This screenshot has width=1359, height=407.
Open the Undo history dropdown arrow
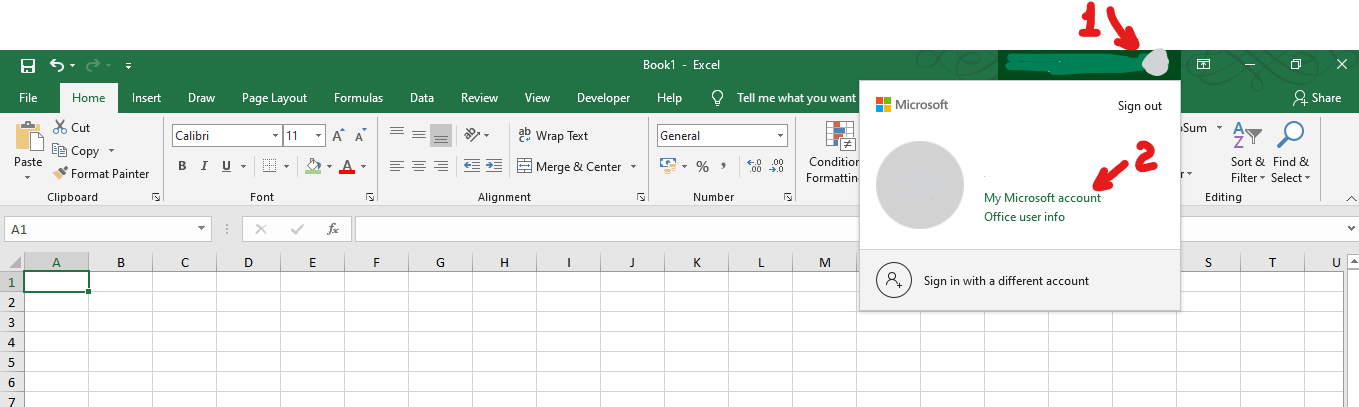[72, 66]
